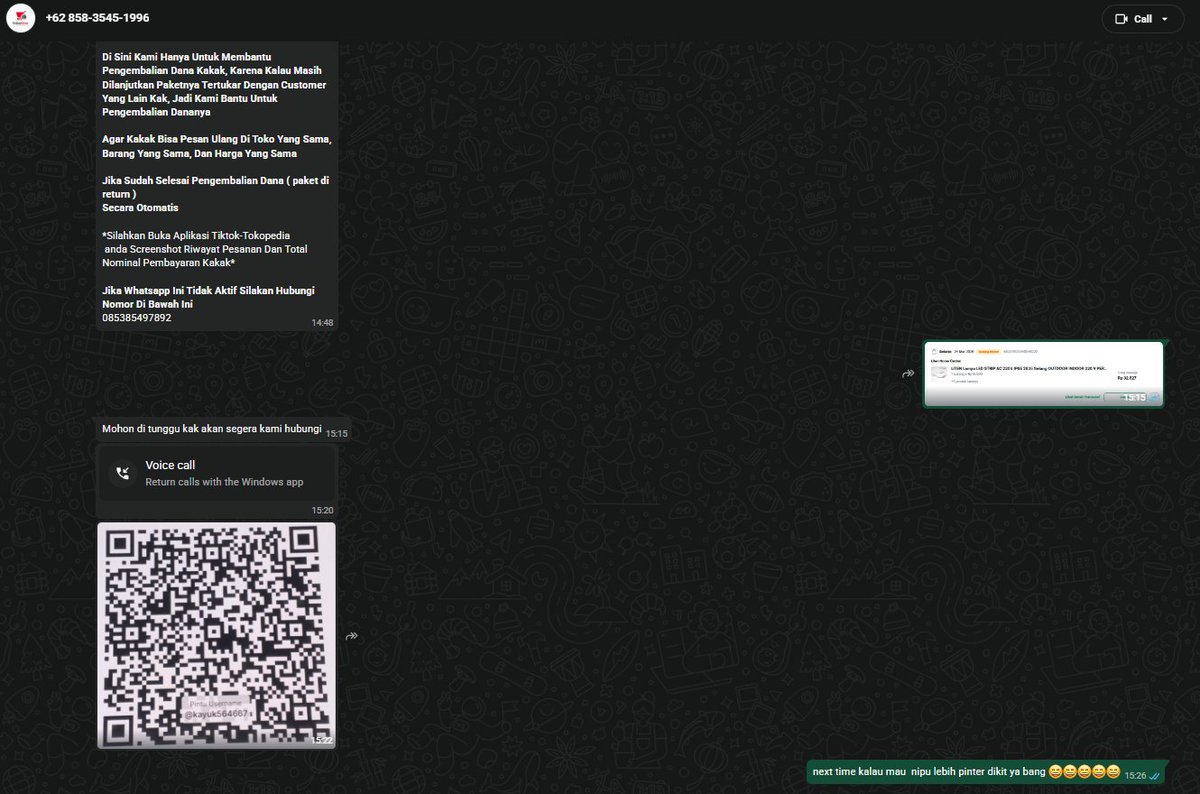Click 'Return calls with the Windows app'
The image size is (1200, 794).
tap(224, 482)
